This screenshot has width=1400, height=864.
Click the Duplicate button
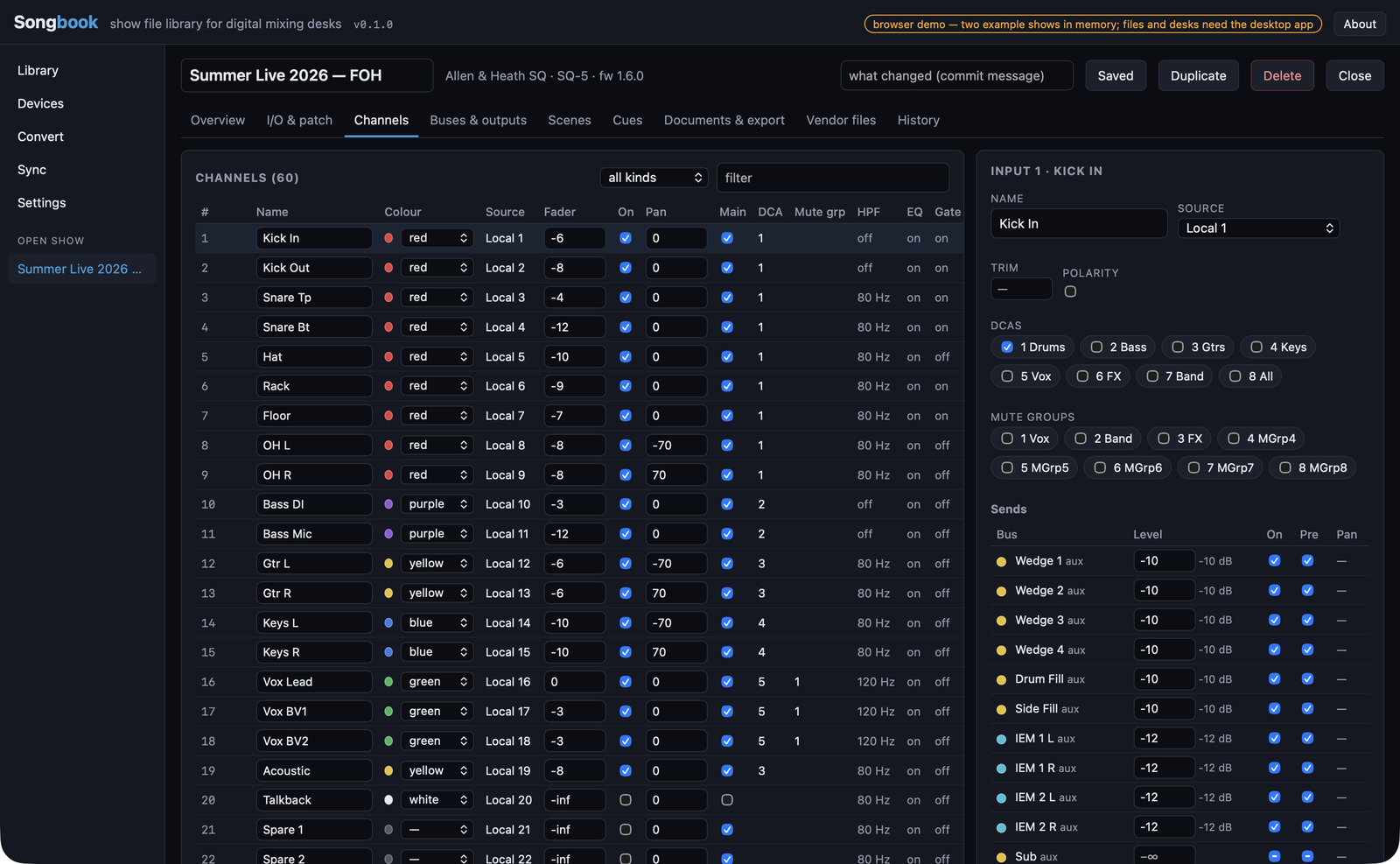[x=1198, y=76]
